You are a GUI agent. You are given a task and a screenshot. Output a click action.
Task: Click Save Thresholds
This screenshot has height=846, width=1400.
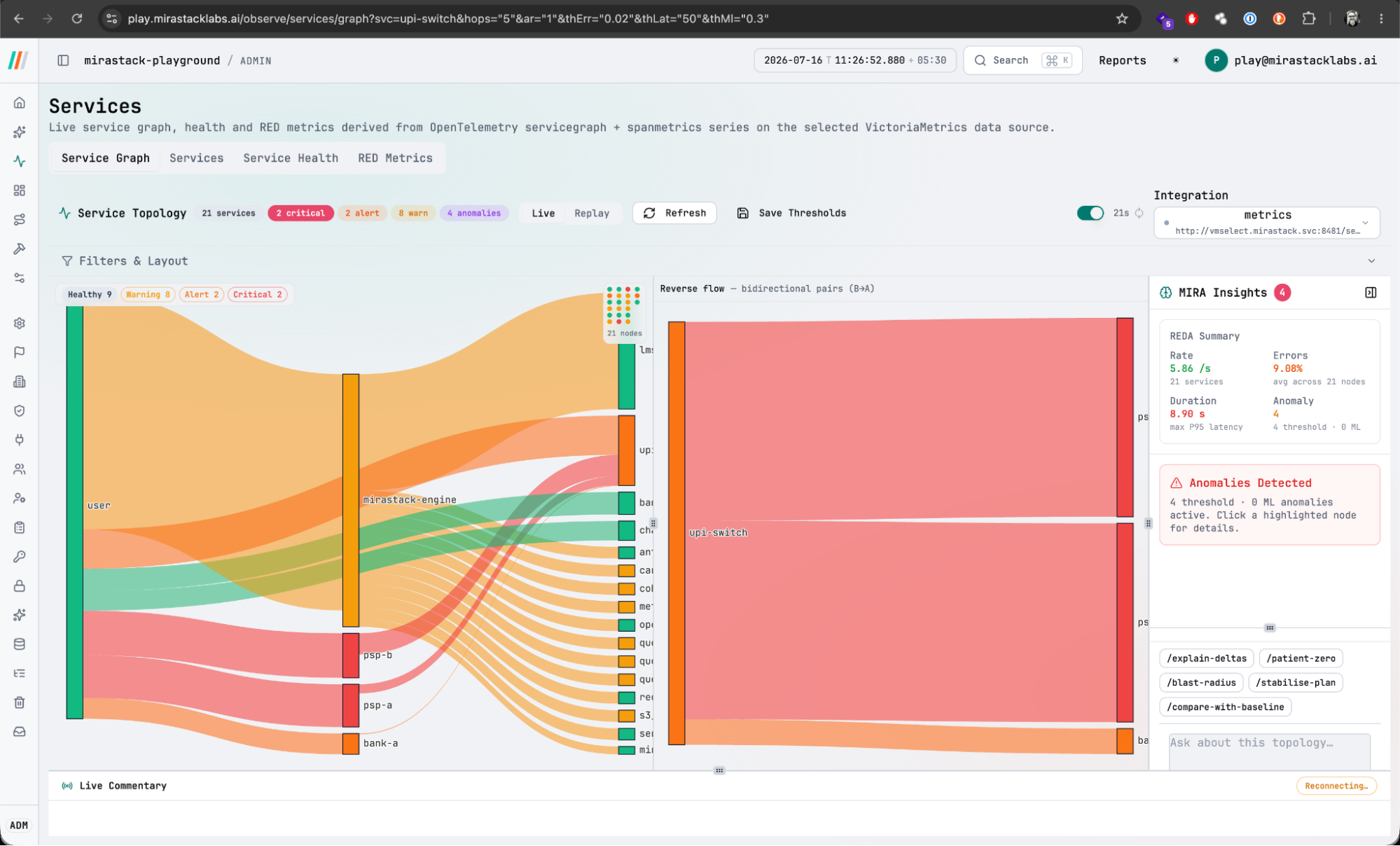[x=792, y=213]
